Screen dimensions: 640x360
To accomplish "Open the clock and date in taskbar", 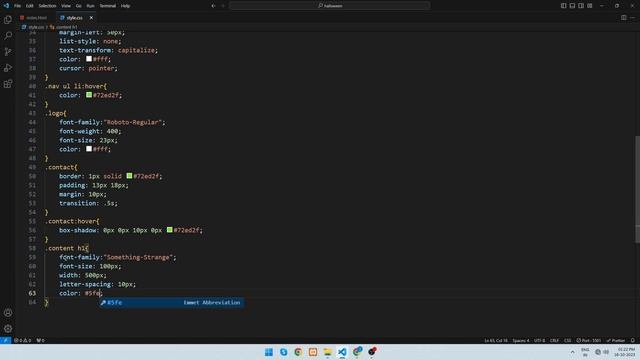I will pos(625,352).
